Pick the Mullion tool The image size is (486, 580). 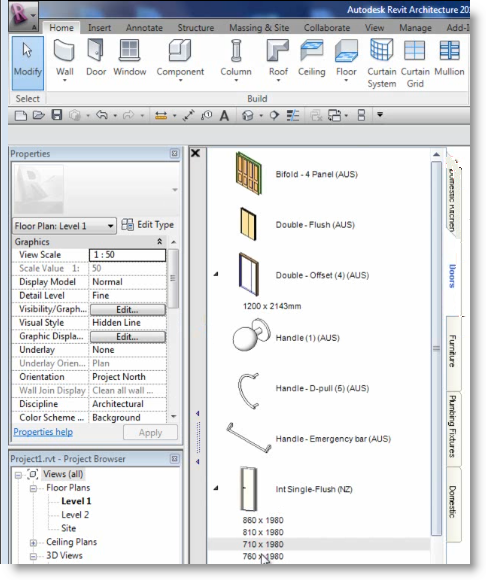click(x=449, y=57)
